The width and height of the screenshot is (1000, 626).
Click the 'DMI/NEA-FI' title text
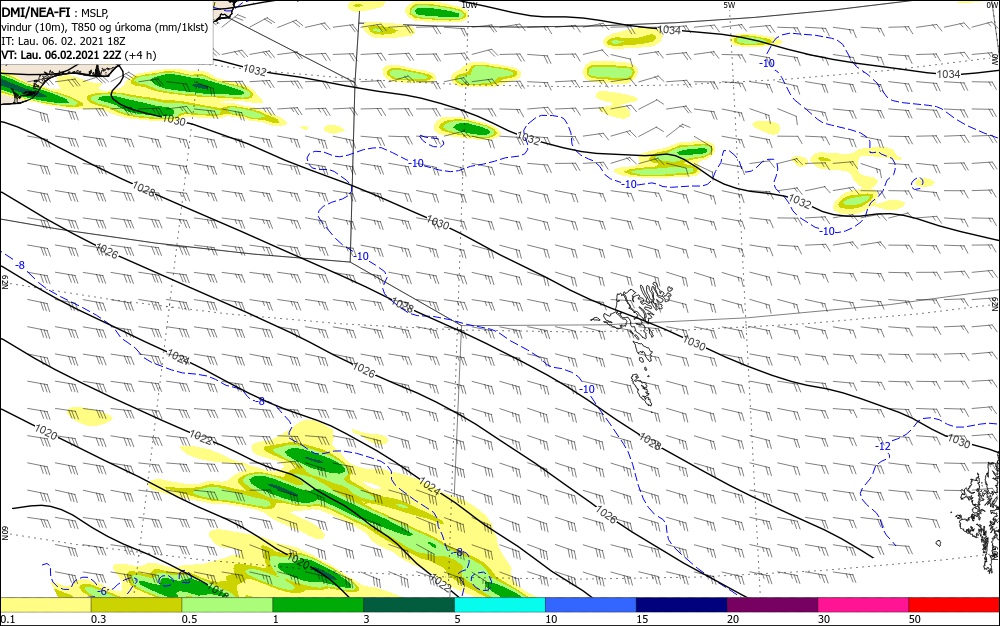36,13
